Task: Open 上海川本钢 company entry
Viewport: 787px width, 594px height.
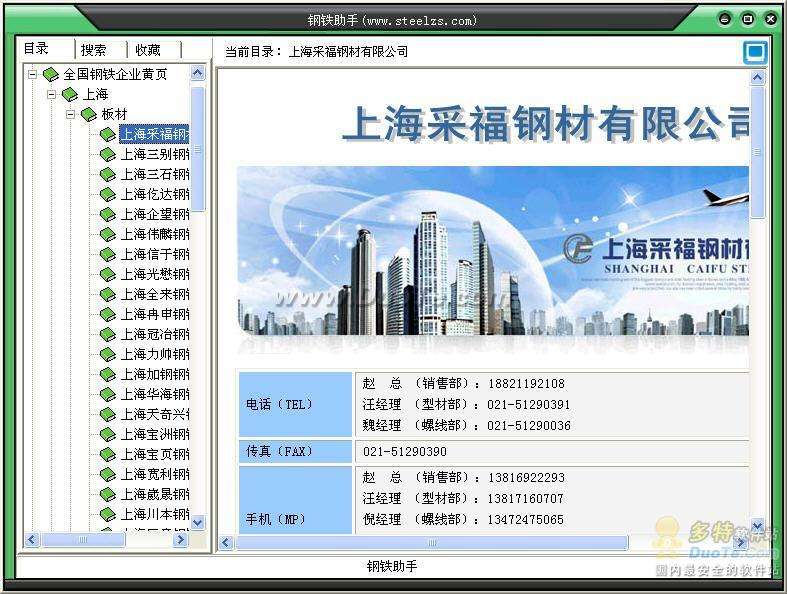Action: click(x=155, y=515)
